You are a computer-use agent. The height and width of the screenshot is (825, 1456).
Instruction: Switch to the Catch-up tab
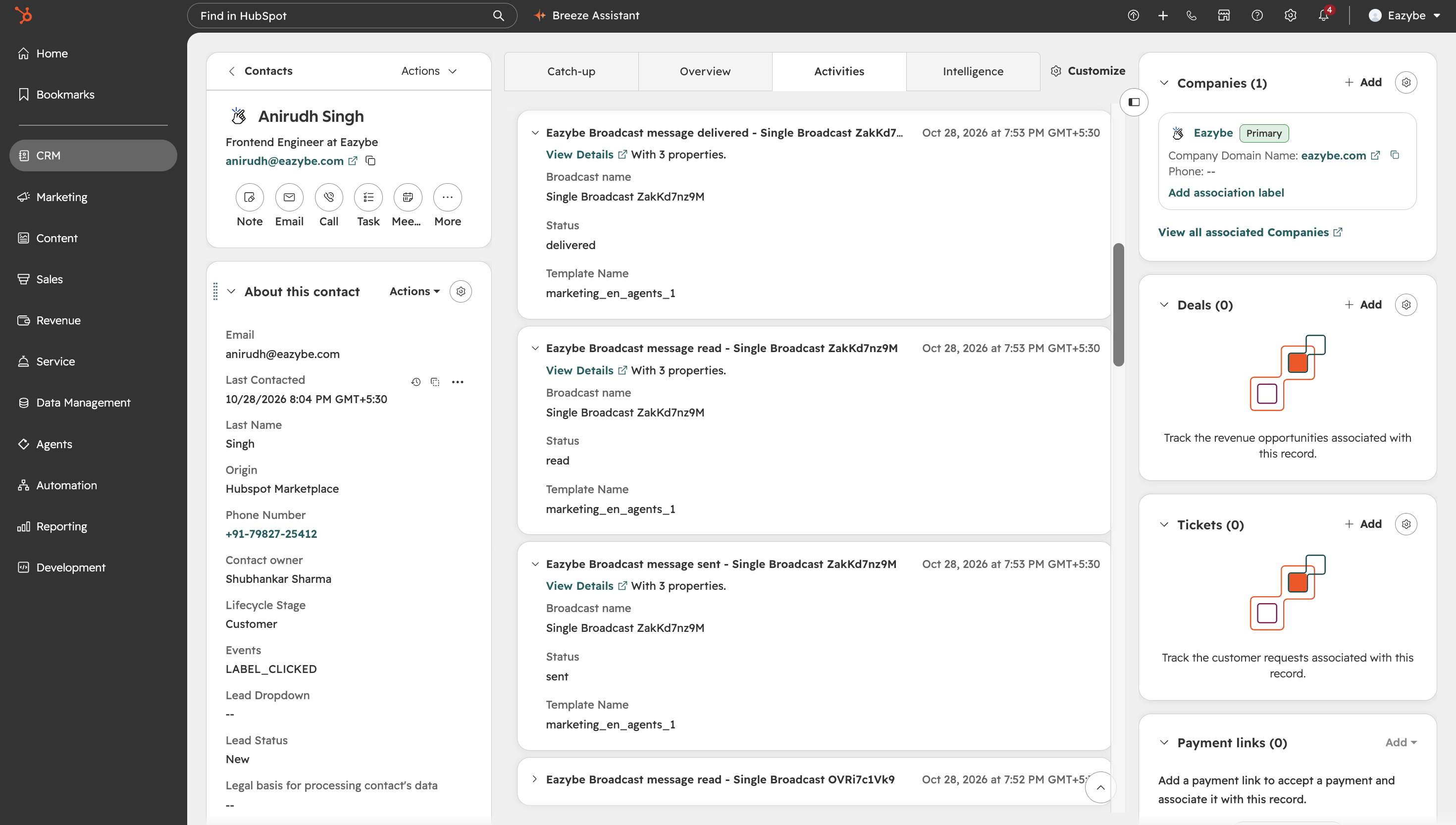[x=571, y=71]
